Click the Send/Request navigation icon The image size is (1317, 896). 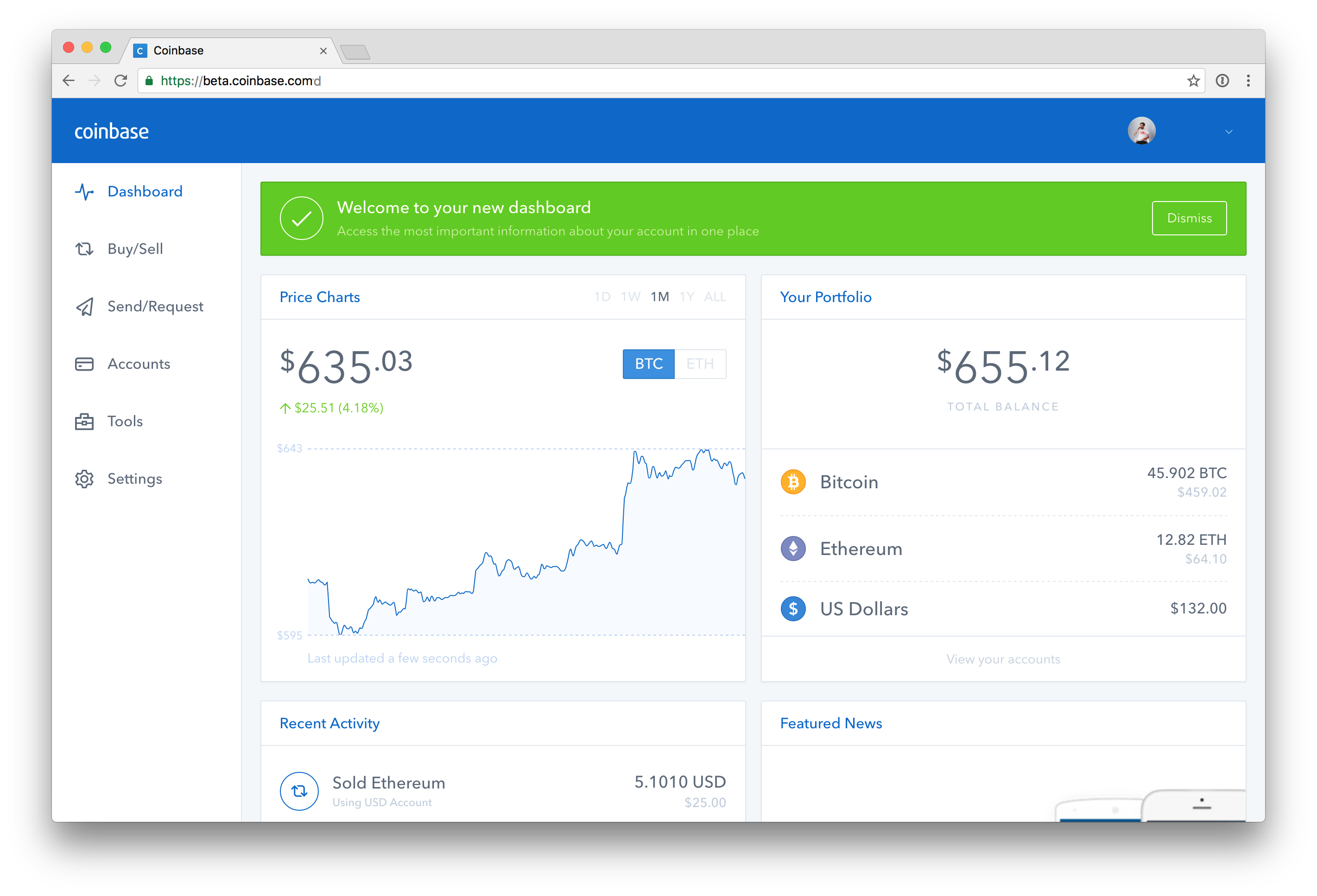click(x=85, y=306)
